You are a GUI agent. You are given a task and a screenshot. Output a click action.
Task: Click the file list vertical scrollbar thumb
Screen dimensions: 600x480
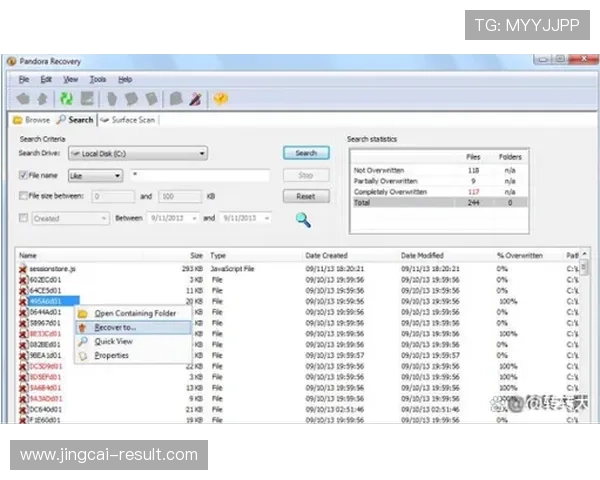pyautogui.click(x=584, y=267)
